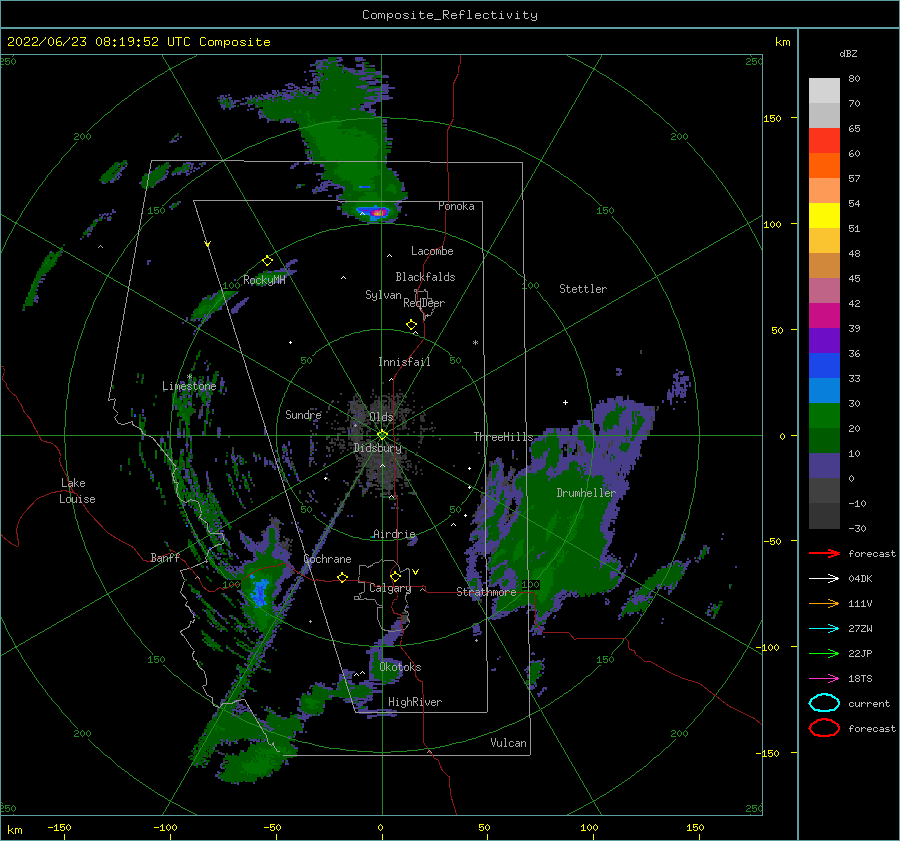Viewport: 900px width, 841px height.
Task: Click the RedDeer city label
Action: 424,303
